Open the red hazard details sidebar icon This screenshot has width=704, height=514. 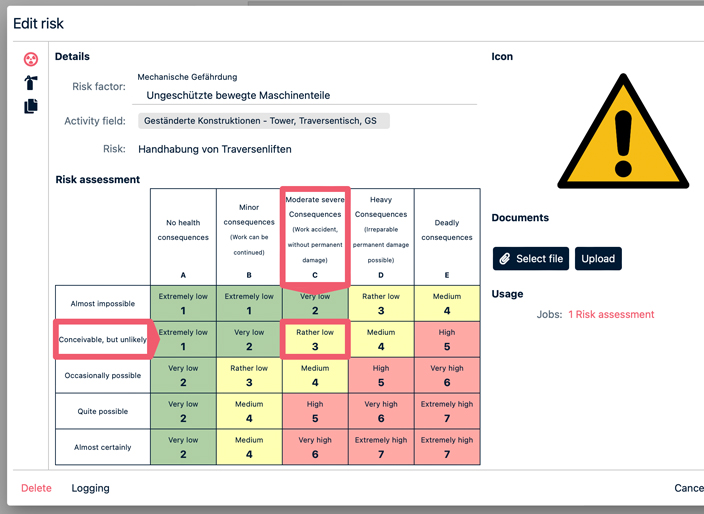pyautogui.click(x=31, y=60)
